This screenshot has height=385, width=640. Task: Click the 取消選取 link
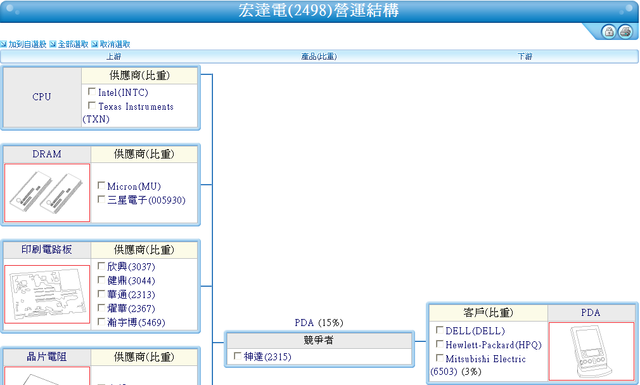coord(115,44)
